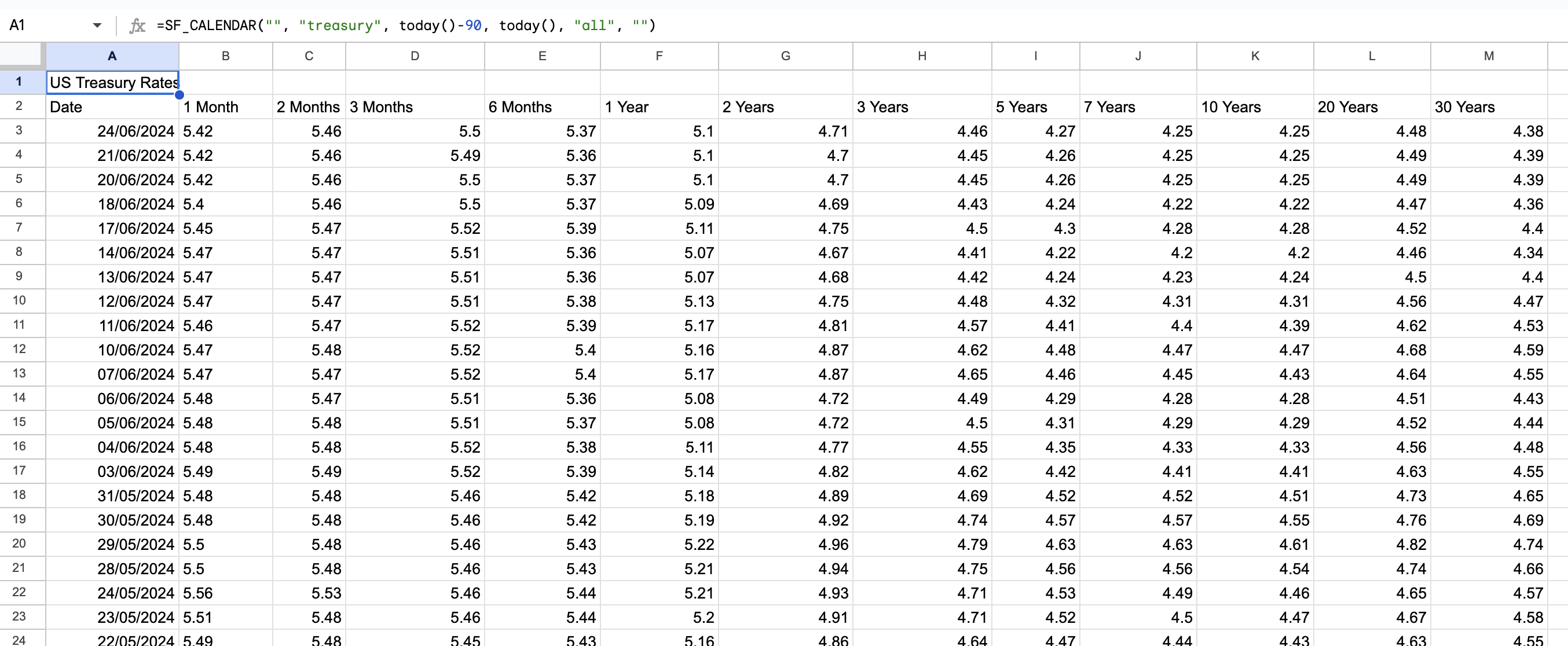Image resolution: width=1568 pixels, height=646 pixels.
Task: Click date cell 14/06/2024
Action: (x=112, y=252)
